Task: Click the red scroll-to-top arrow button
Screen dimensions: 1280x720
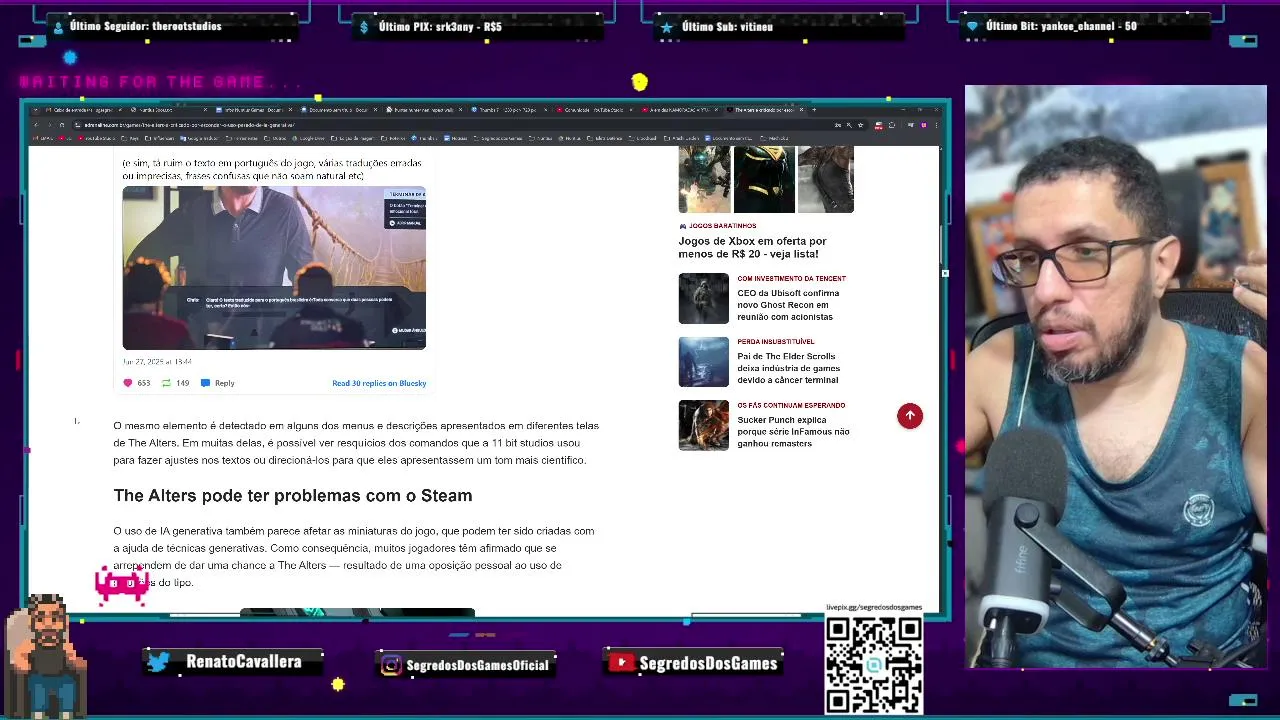Action: tap(910, 416)
